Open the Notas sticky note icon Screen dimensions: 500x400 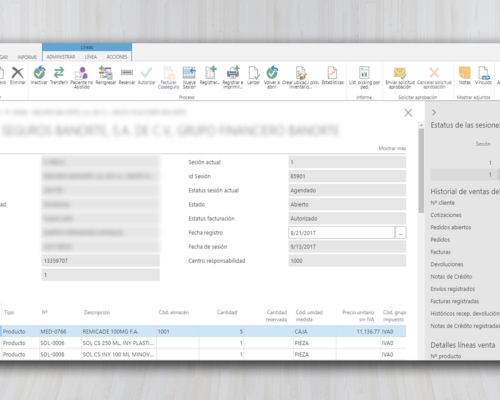click(x=464, y=72)
